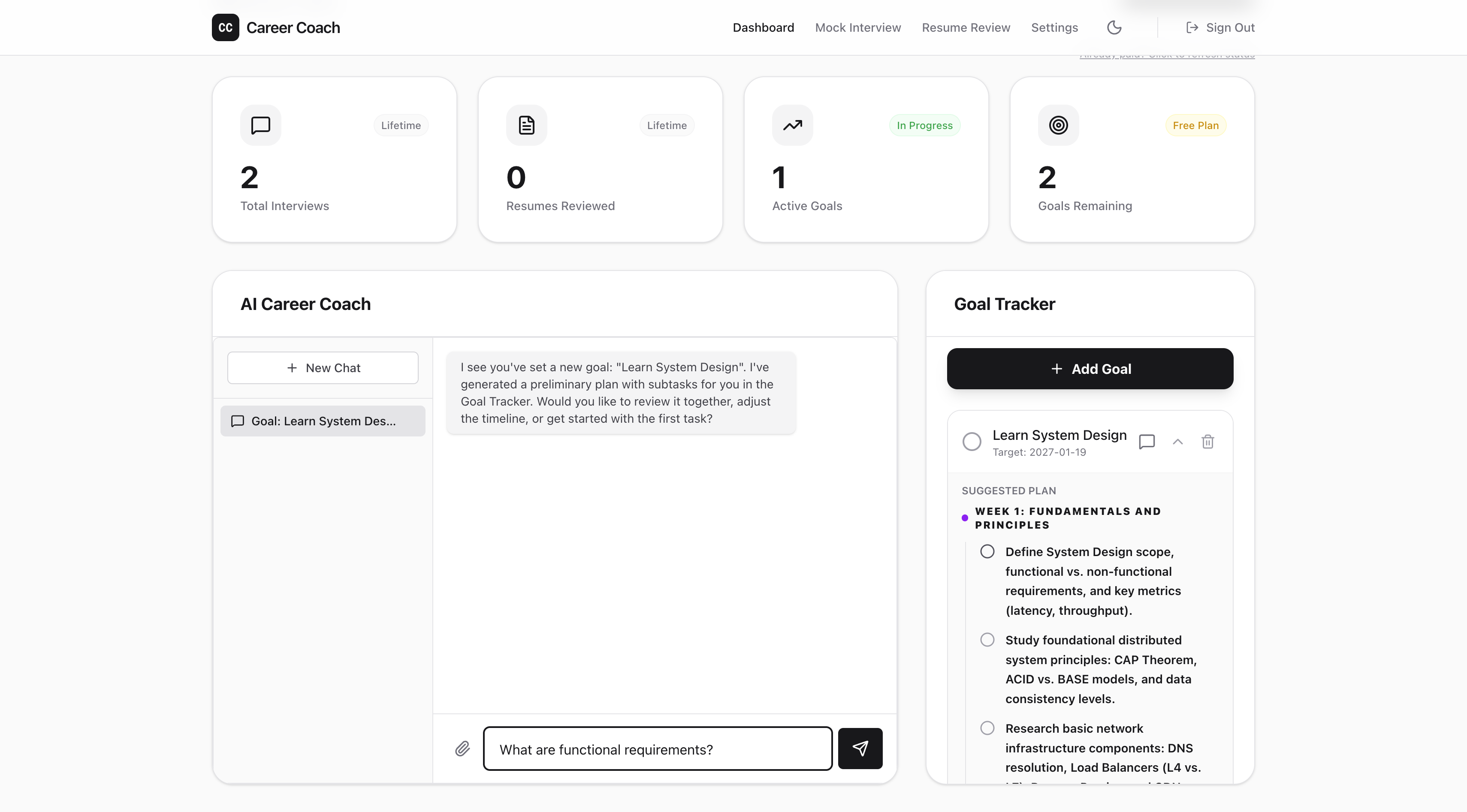Mark the Learn System Design goal as done

(971, 442)
